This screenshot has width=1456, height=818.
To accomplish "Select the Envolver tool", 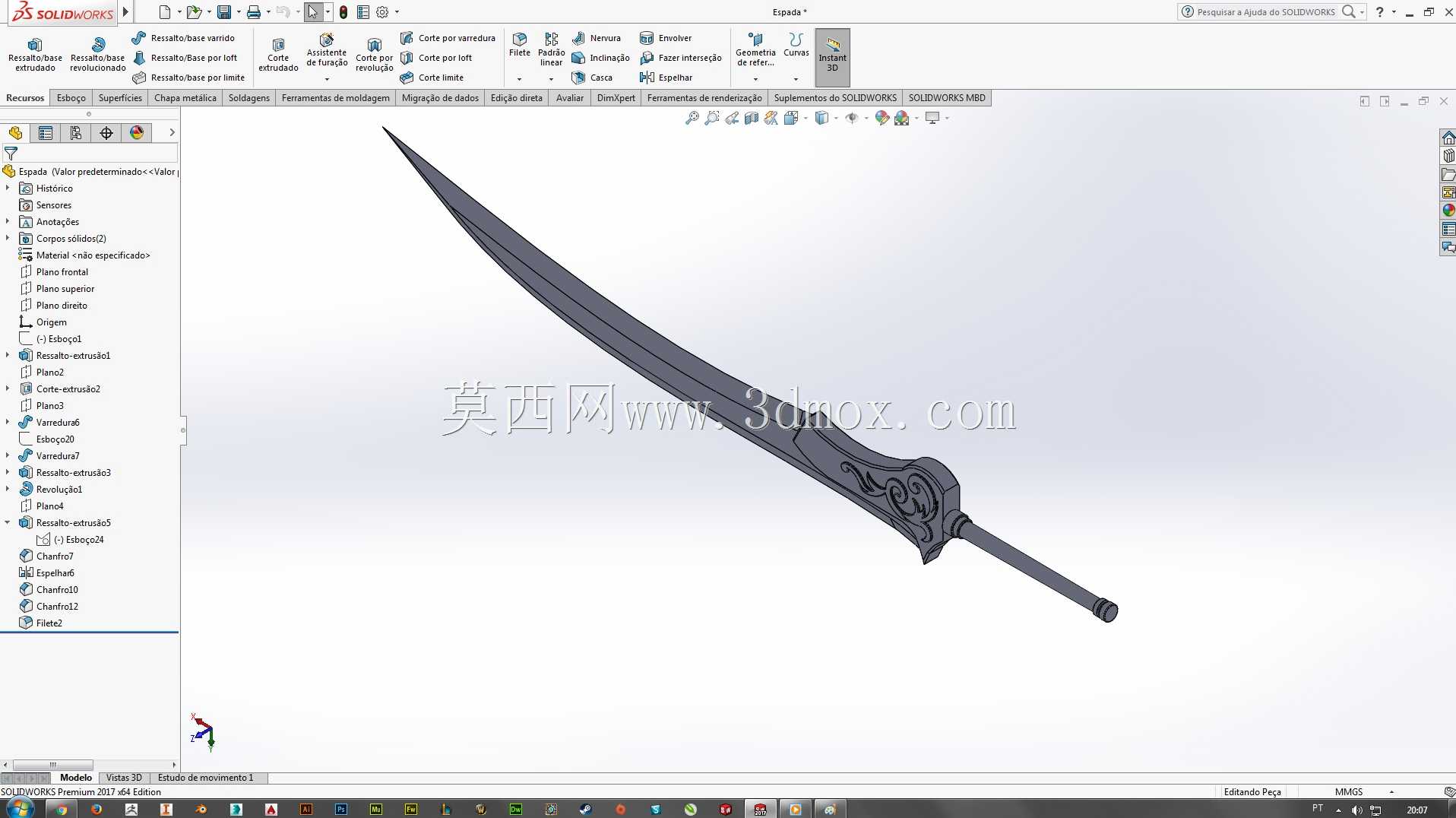I will [x=666, y=38].
